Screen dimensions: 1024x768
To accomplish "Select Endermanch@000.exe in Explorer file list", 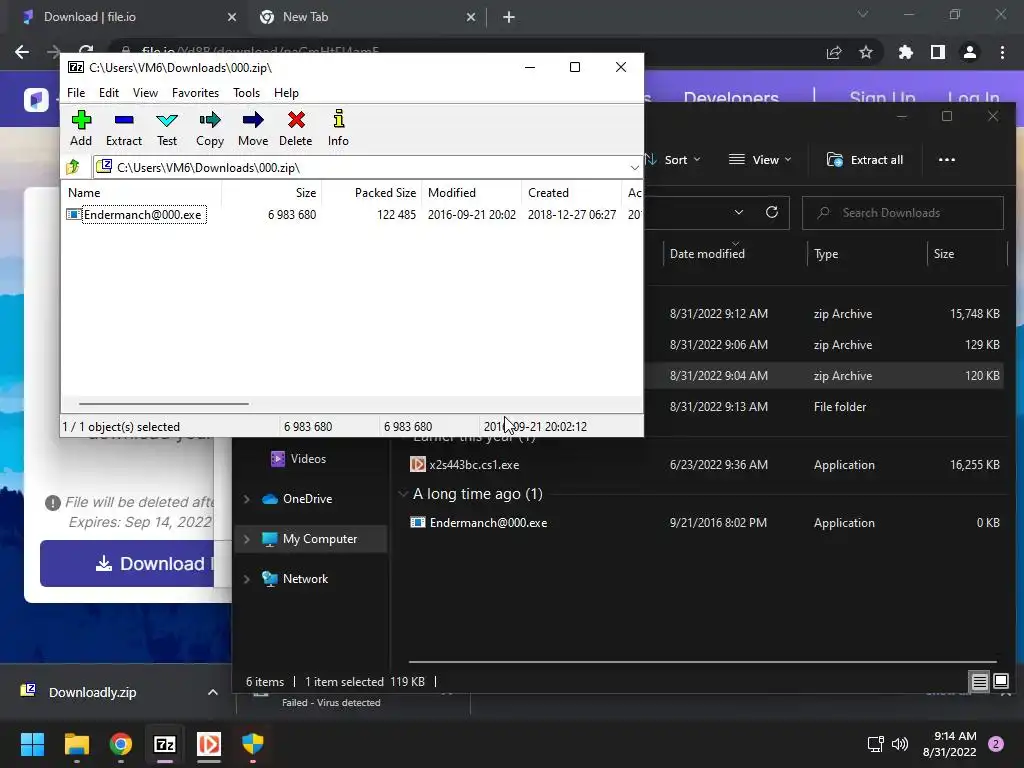I will click(488, 523).
